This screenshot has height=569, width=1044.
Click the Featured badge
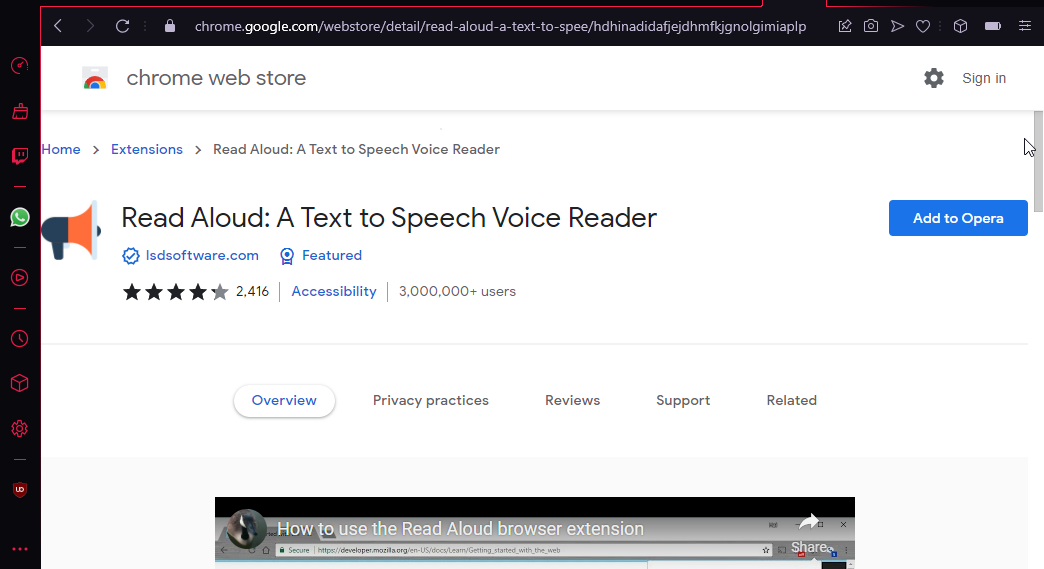tap(321, 256)
